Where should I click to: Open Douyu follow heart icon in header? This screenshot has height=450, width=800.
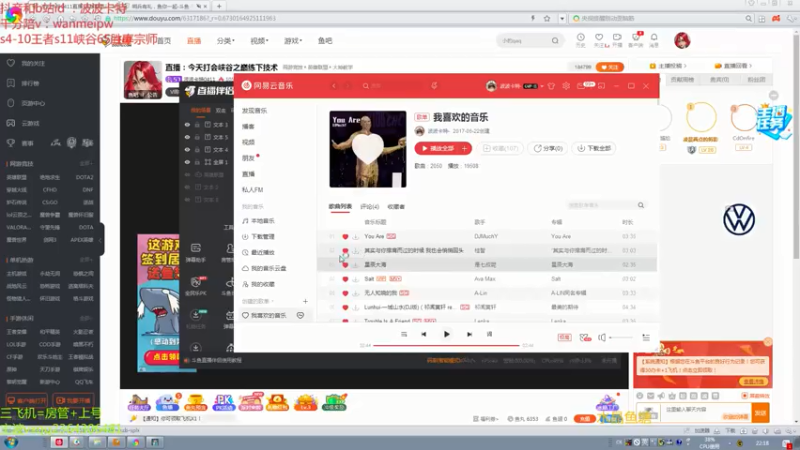pyautogui.click(x=599, y=37)
